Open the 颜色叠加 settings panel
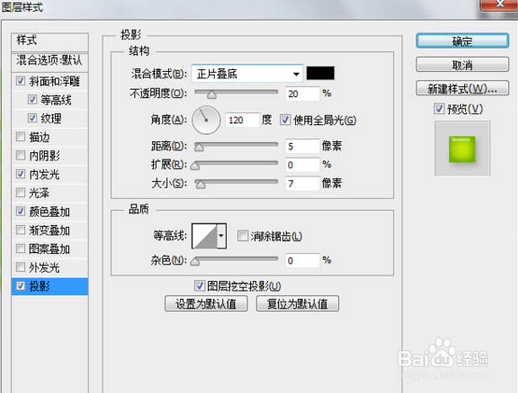 click(x=49, y=212)
